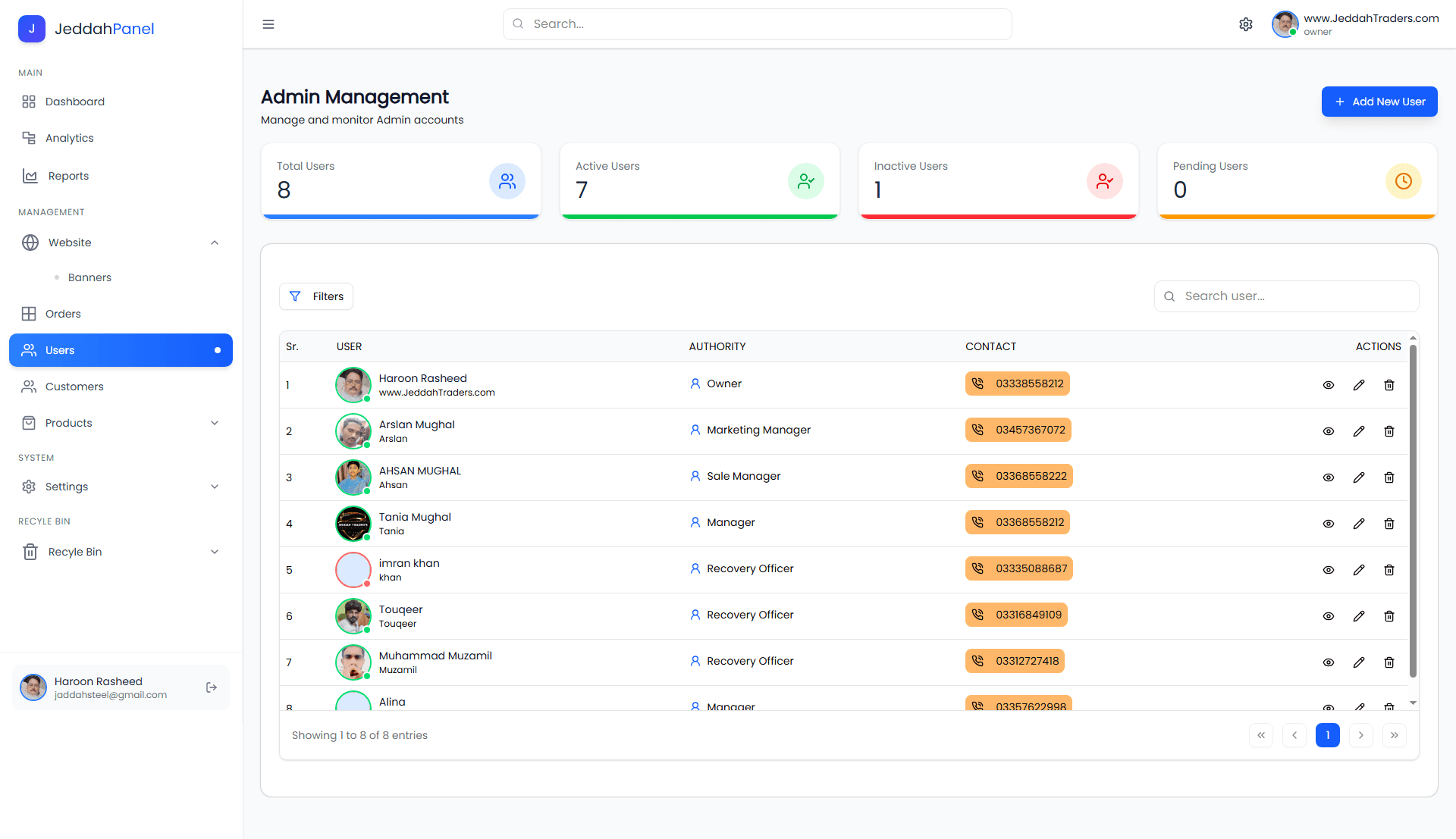Edit Arslan Mughal with pencil icon
Image resolution: width=1456 pixels, height=839 pixels.
tap(1359, 431)
